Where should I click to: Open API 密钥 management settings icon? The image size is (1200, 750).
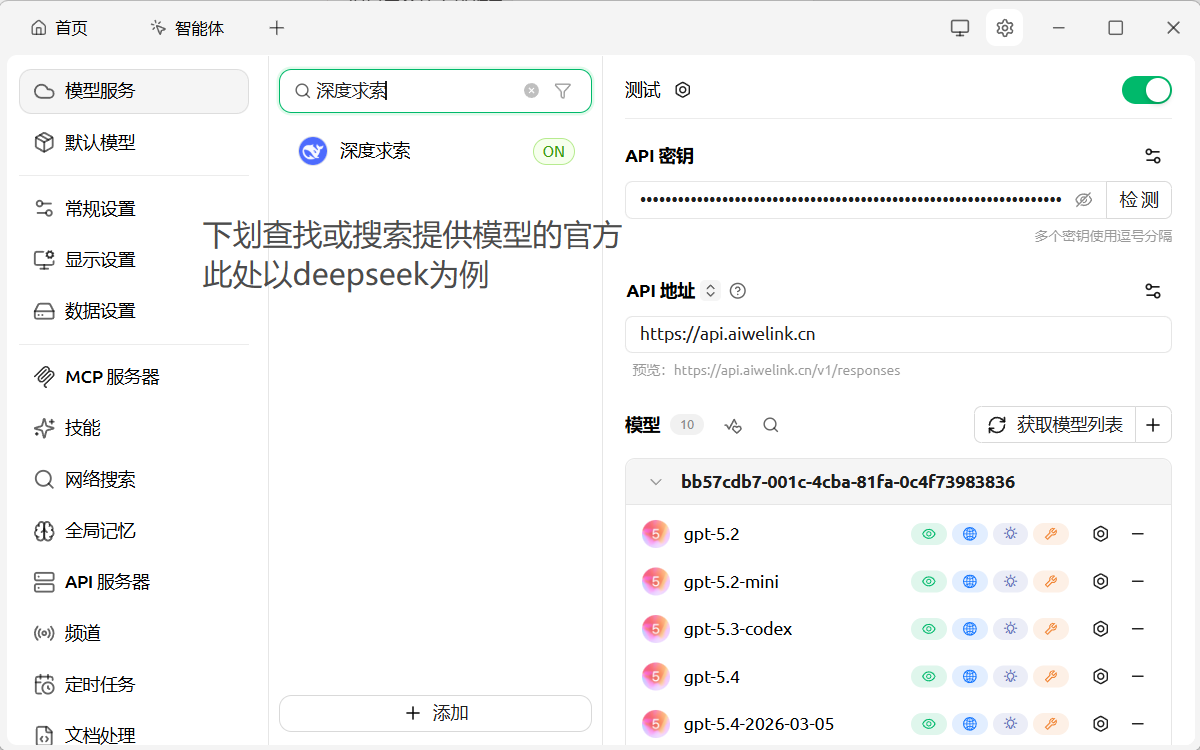(1153, 156)
